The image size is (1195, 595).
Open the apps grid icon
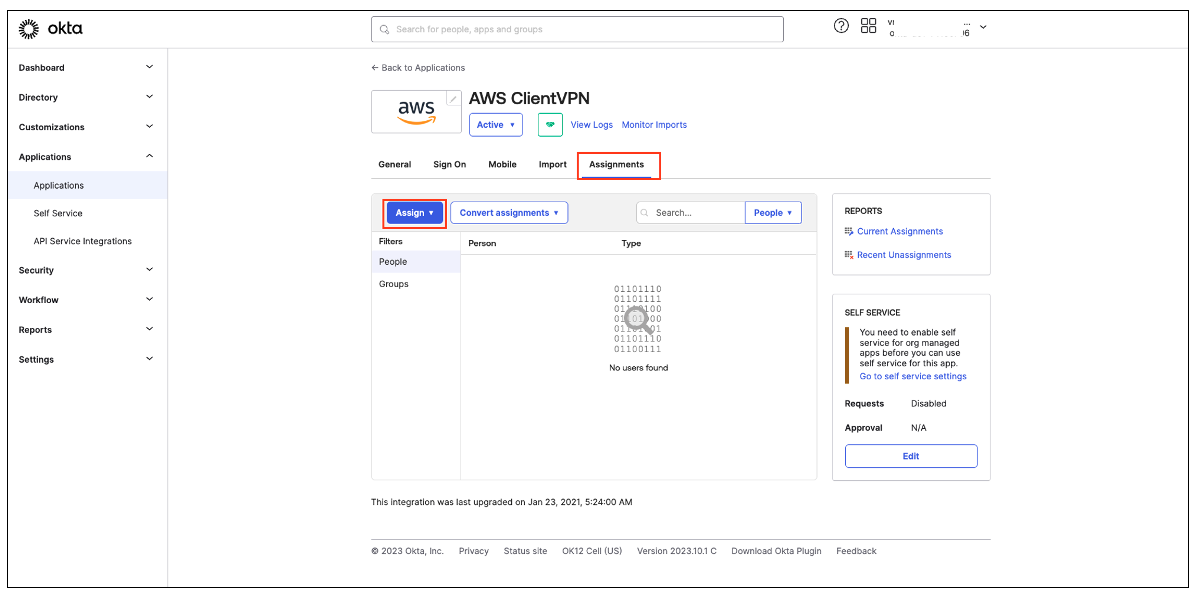(x=868, y=26)
